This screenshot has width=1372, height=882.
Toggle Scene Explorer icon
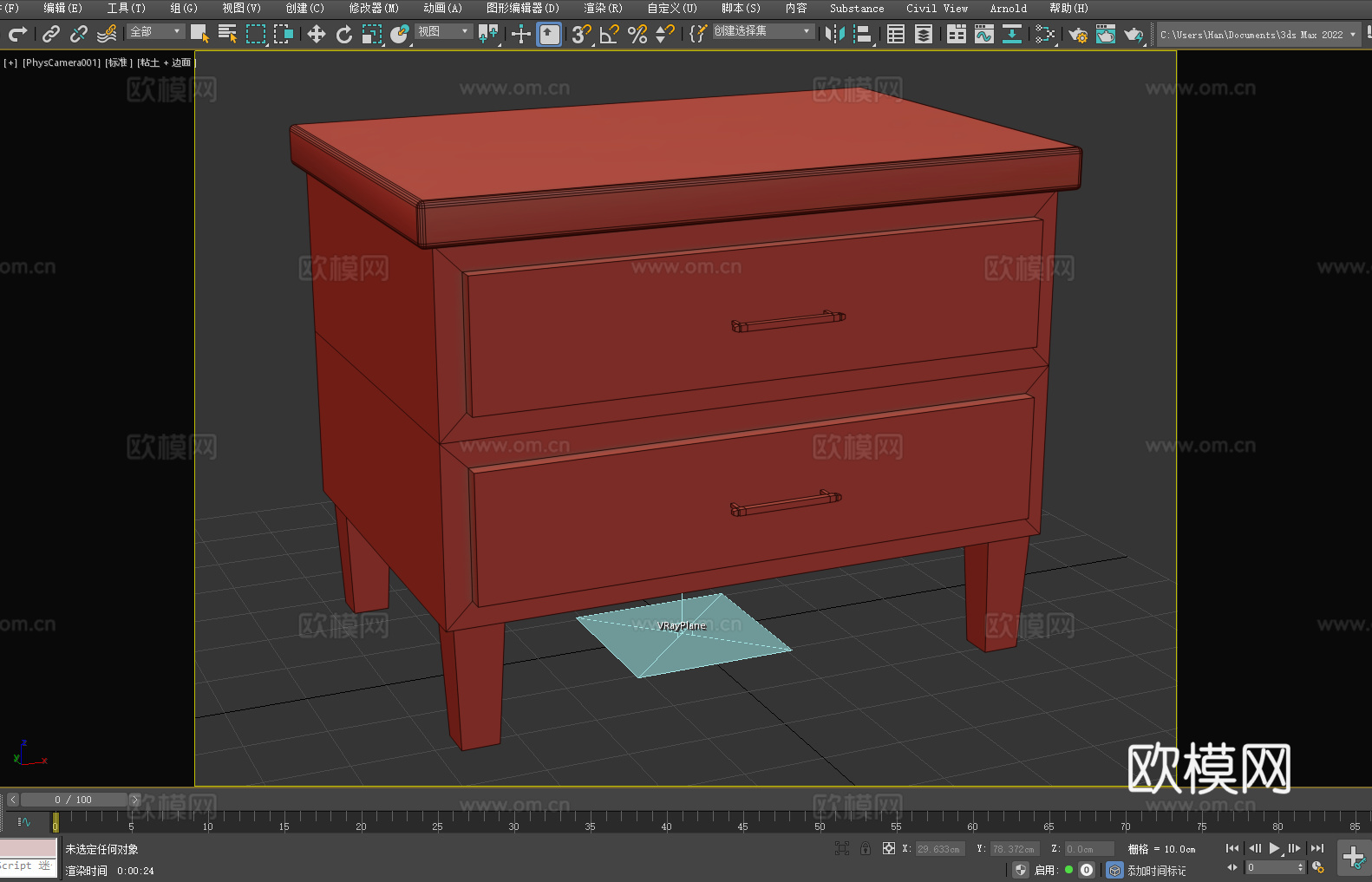pyautogui.click(x=896, y=34)
